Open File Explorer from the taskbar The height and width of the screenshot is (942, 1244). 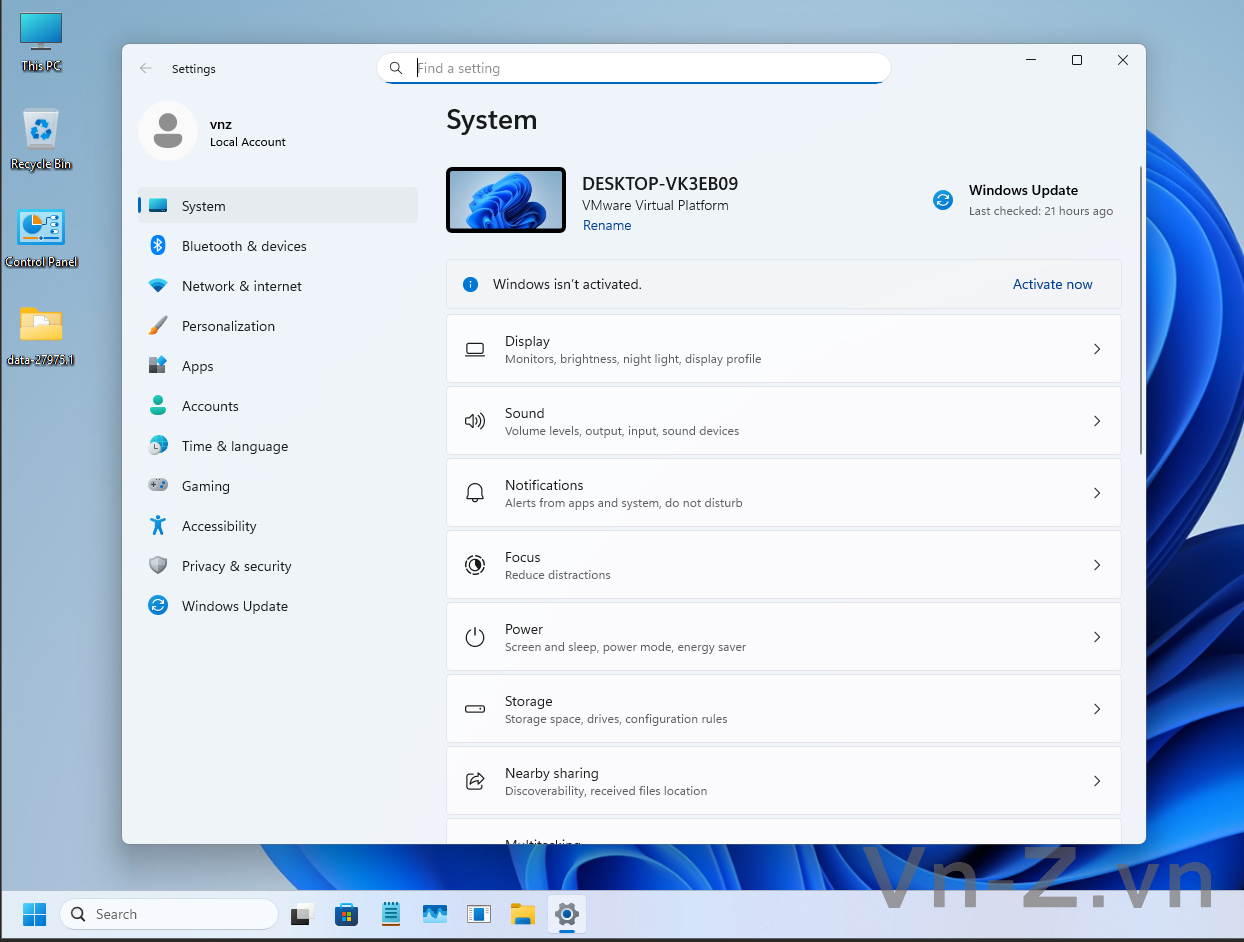point(523,914)
